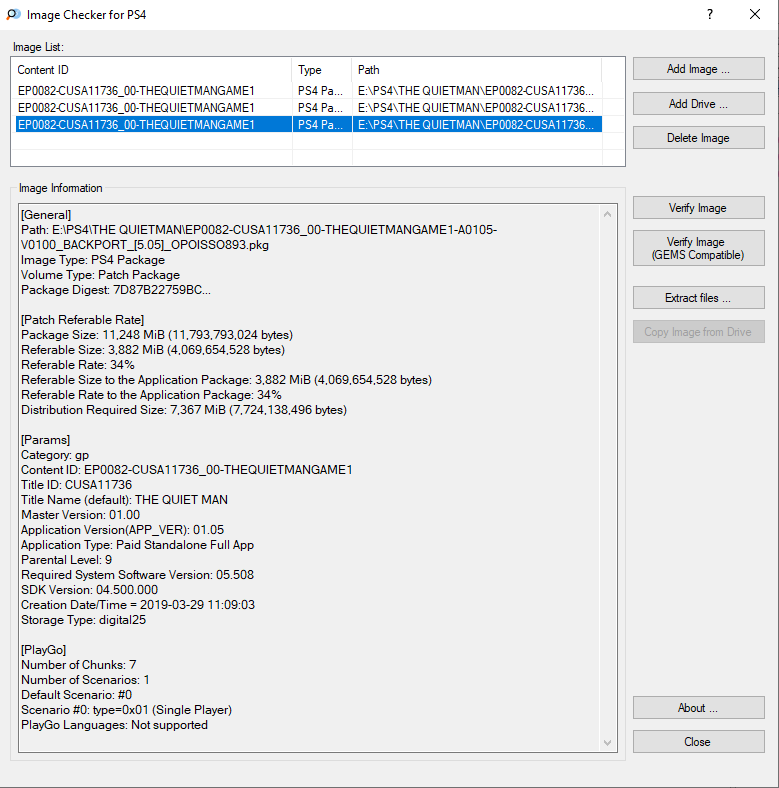Click the scroll-down arrow in Image Information
This screenshot has height=788, width=779.
[x=608, y=743]
